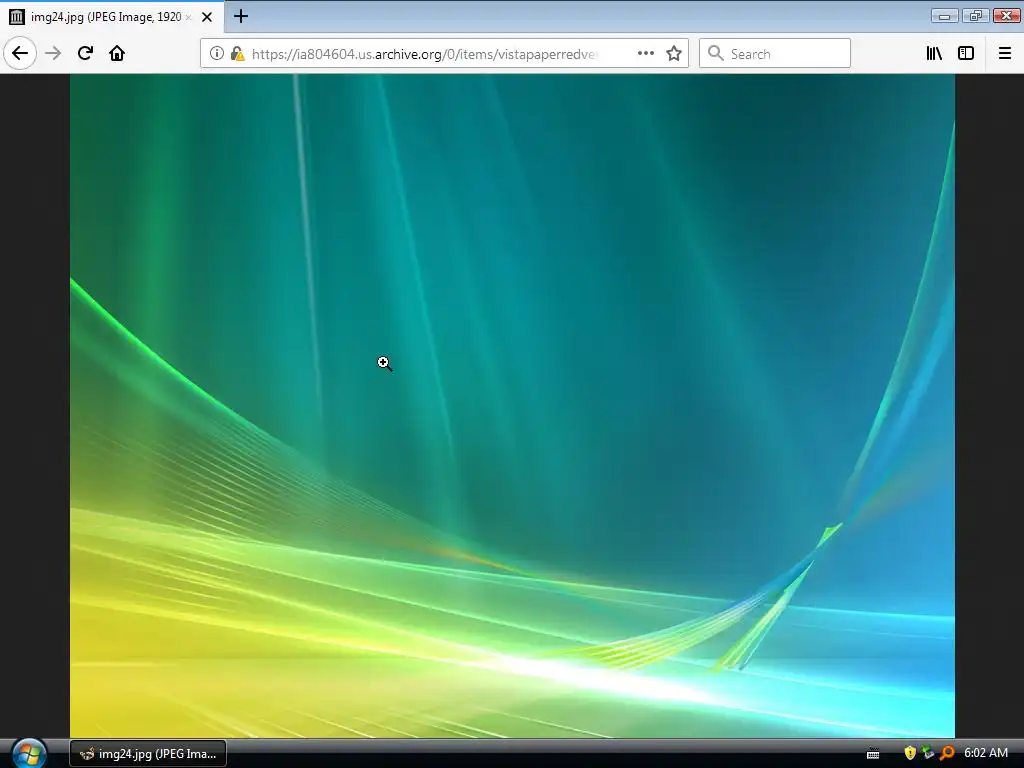Open a new tab with plus button
Screen dimensions: 1024x768
pyautogui.click(x=240, y=16)
